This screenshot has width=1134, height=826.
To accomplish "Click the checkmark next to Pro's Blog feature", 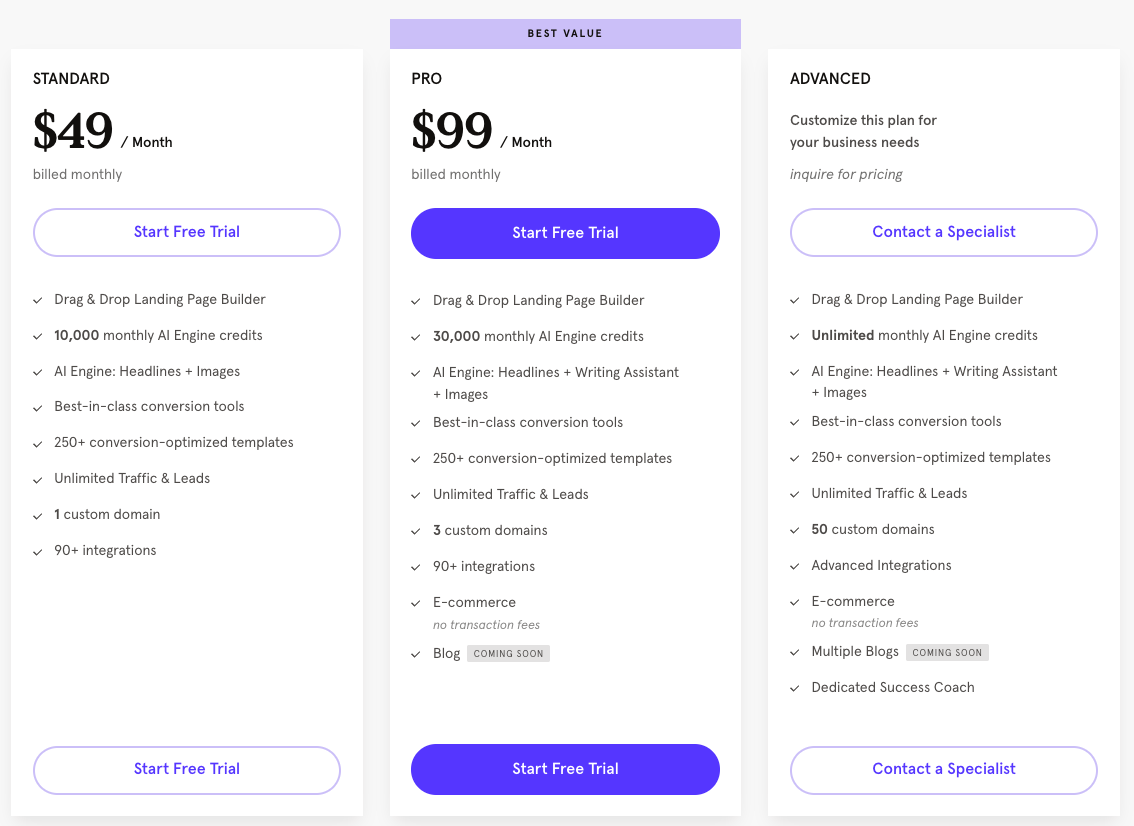I will coord(416,654).
